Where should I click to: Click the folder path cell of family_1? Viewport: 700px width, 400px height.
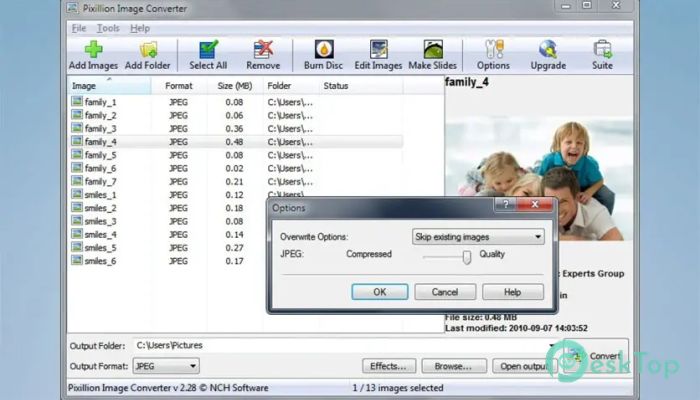[290, 102]
